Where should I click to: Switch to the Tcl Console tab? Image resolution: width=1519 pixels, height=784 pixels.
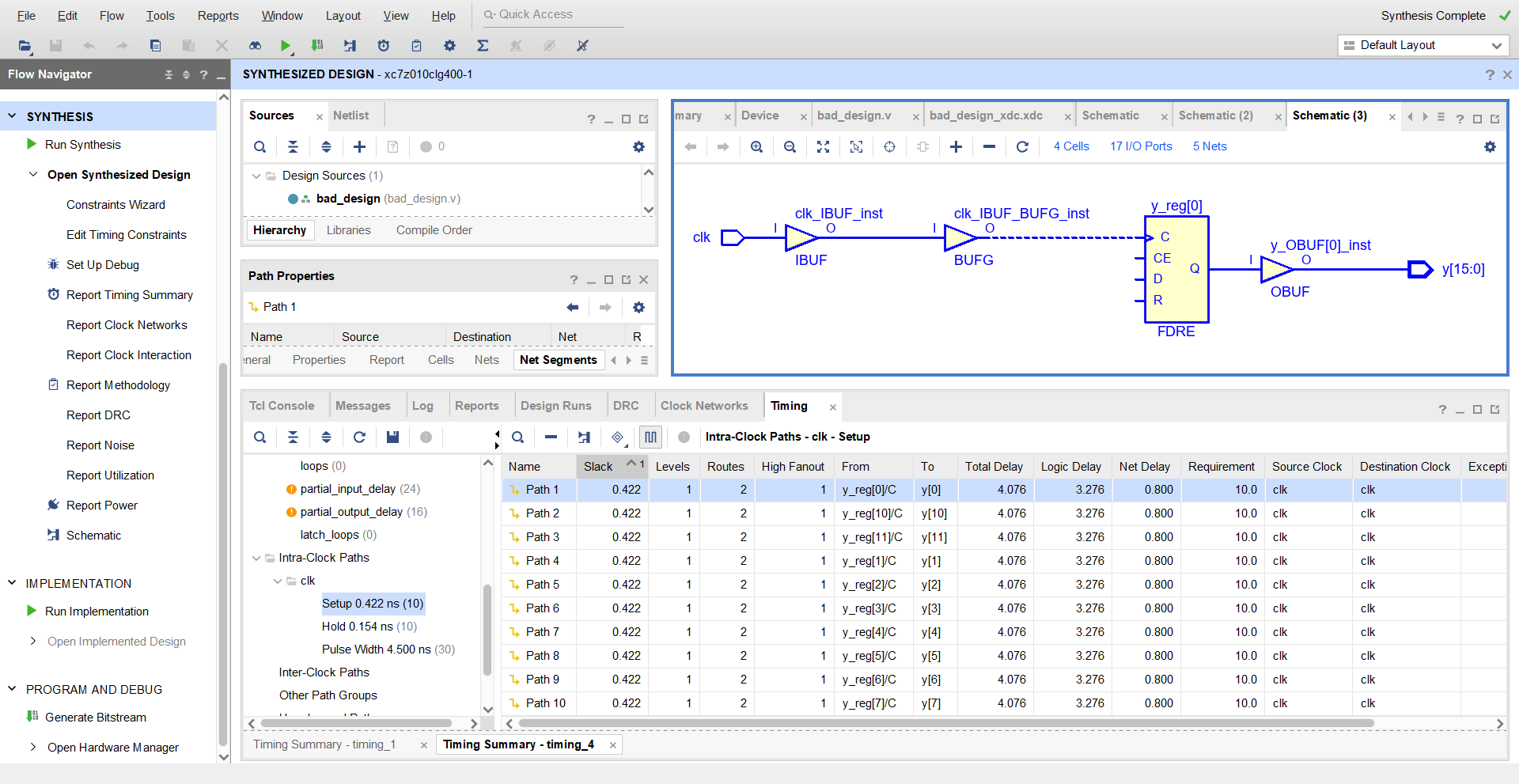tap(282, 406)
